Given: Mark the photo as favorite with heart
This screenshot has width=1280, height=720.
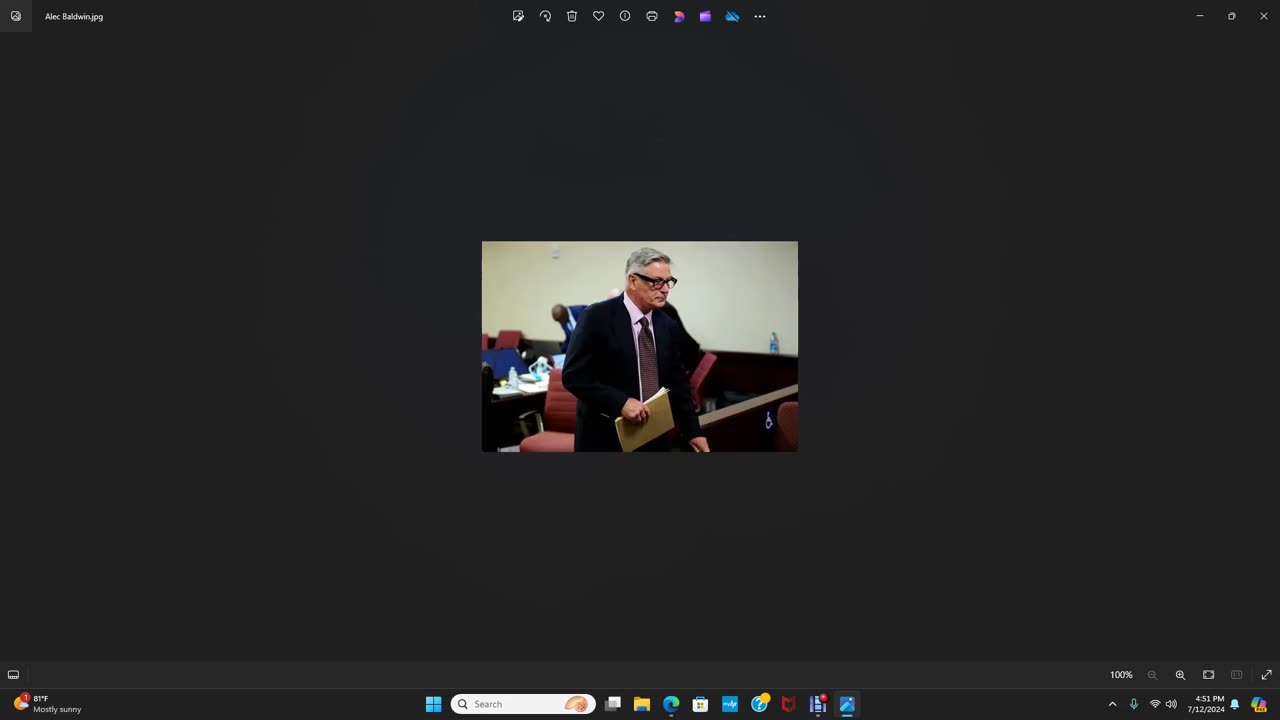Looking at the screenshot, I should coord(598,16).
